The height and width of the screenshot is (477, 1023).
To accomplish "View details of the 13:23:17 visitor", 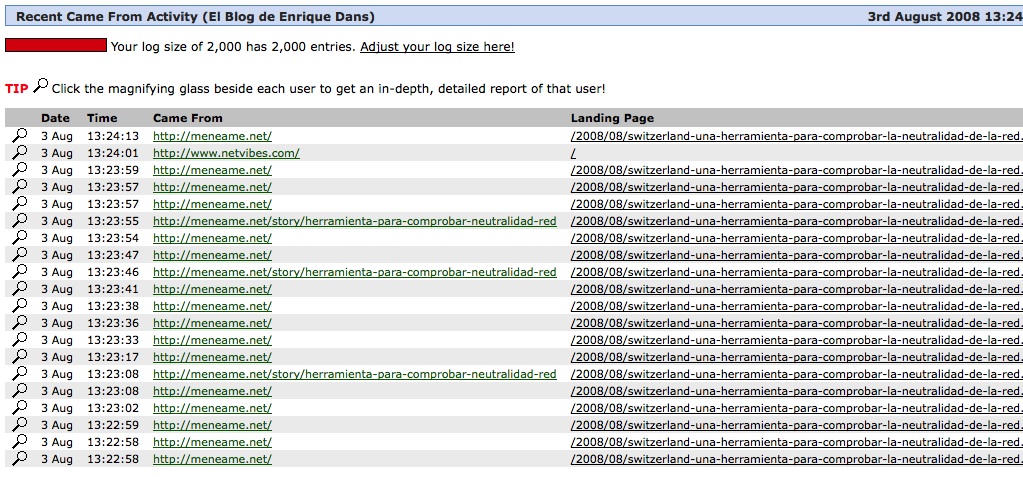I will 19,357.
